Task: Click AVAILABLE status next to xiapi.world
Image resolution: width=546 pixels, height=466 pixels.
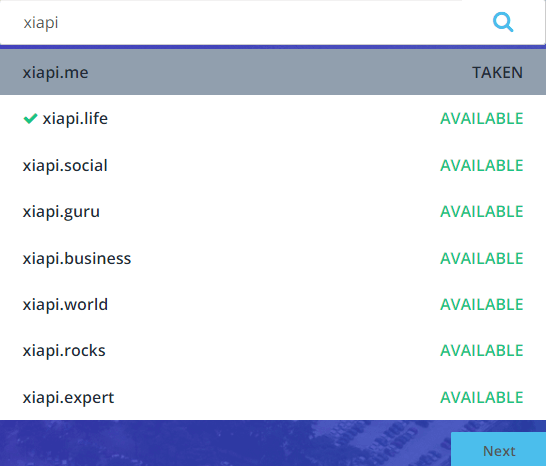Action: point(482,304)
